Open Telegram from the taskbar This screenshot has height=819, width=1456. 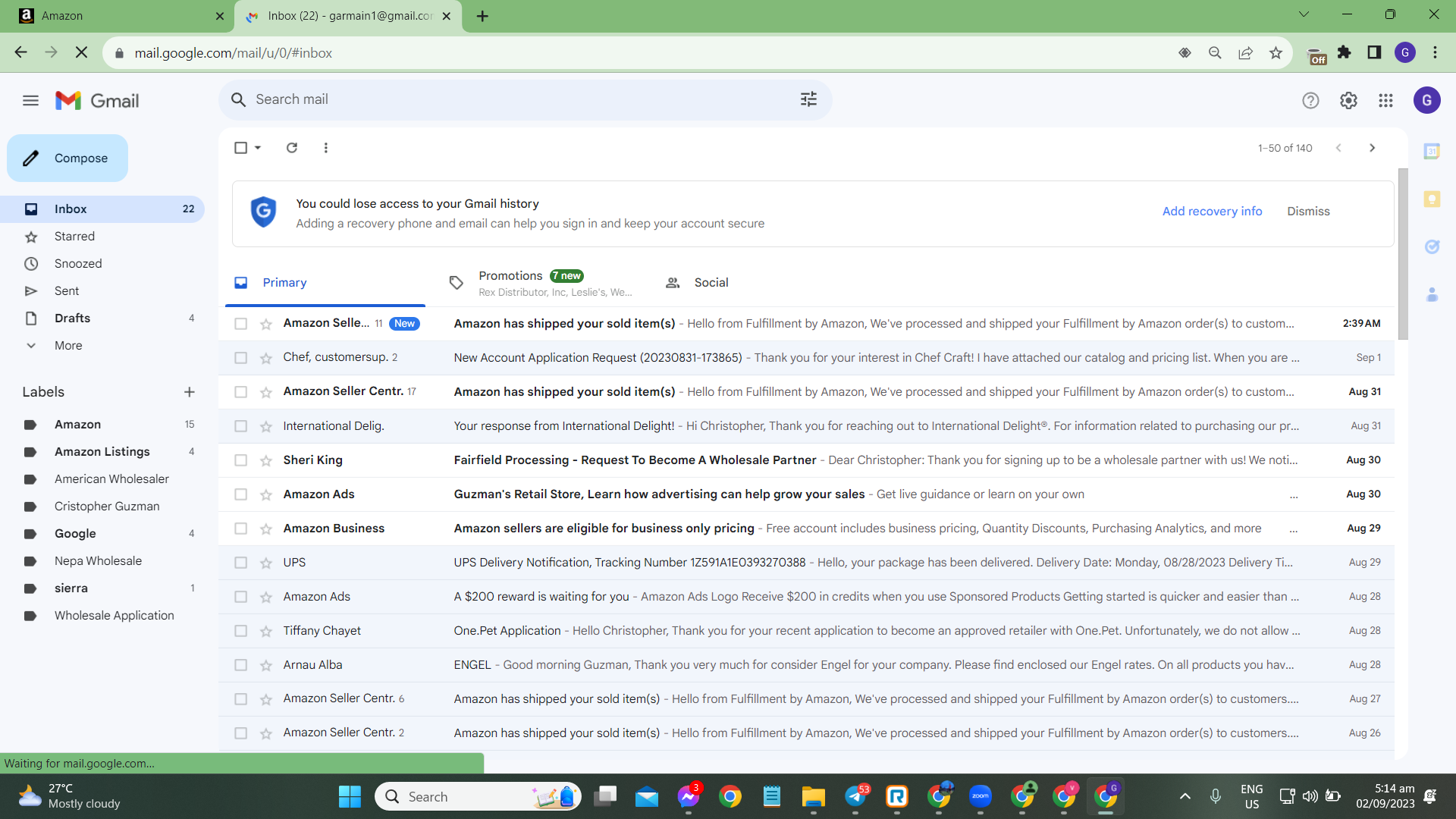coord(855,796)
